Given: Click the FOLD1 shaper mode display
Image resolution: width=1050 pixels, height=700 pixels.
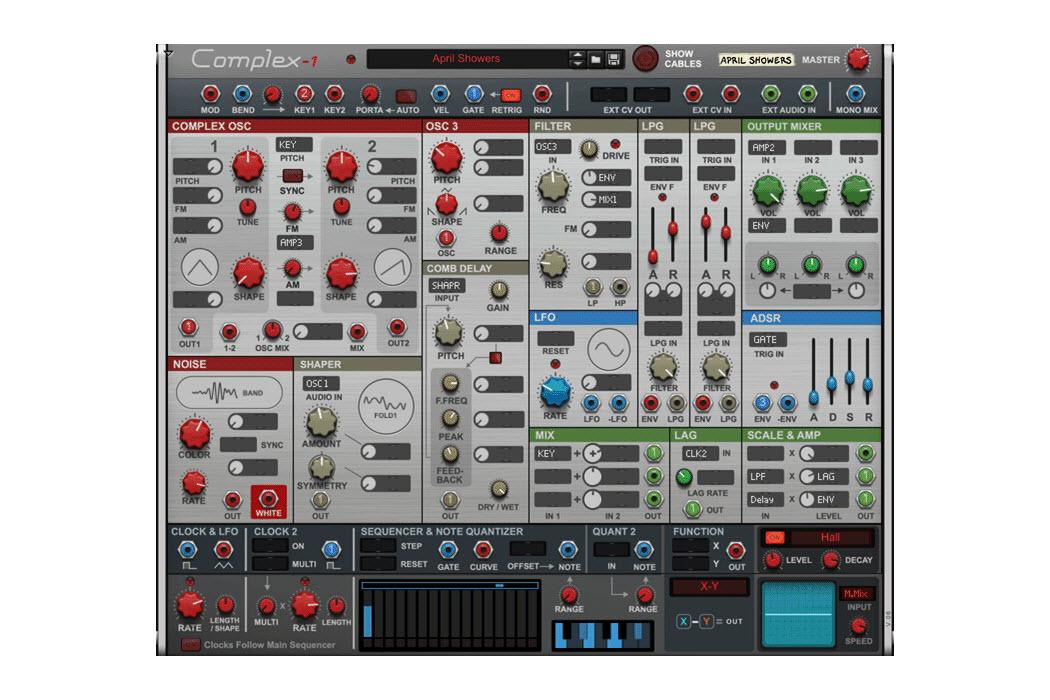Looking at the screenshot, I should (385, 406).
